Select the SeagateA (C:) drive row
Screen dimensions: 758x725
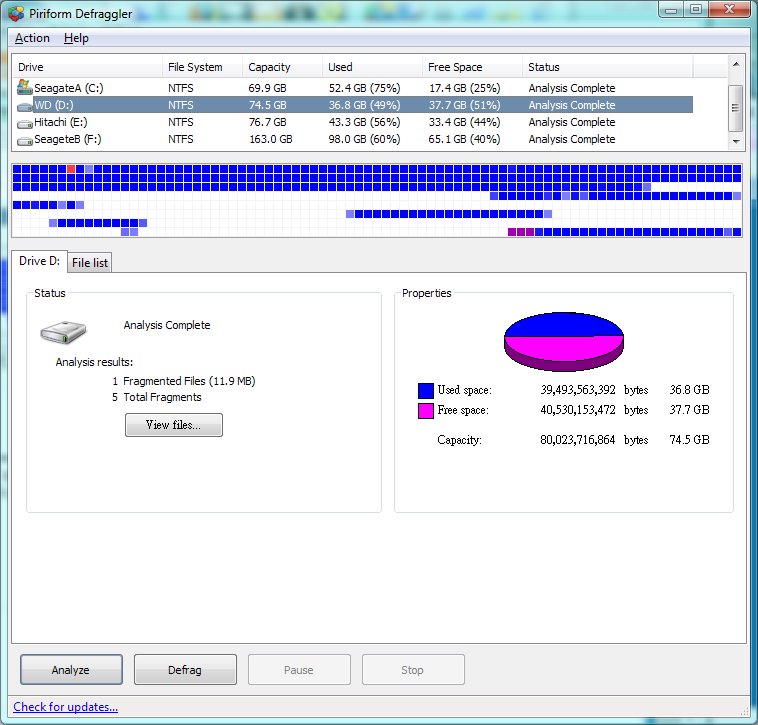tap(353, 88)
